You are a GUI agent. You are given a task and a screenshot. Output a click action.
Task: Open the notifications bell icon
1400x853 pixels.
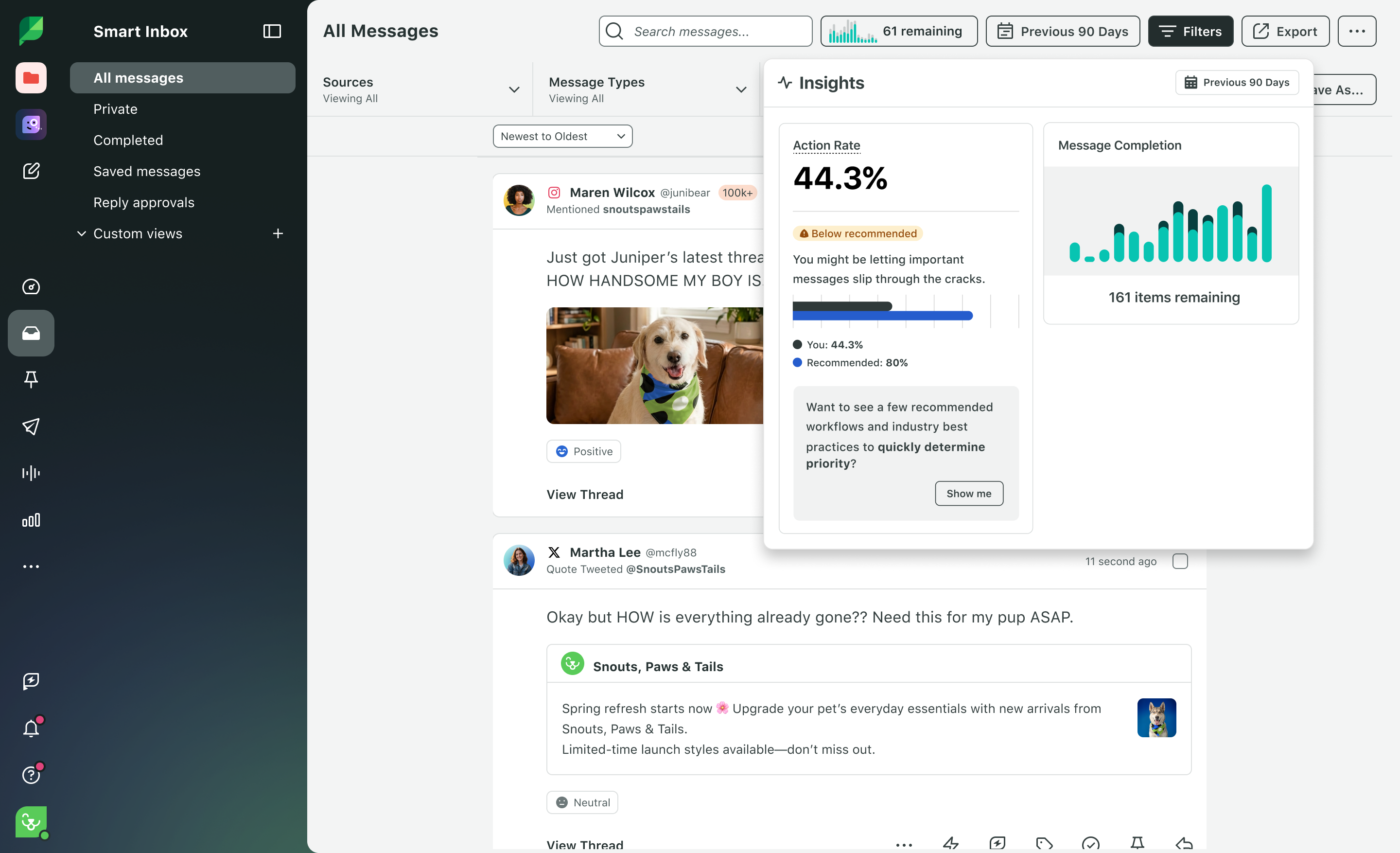[31, 728]
